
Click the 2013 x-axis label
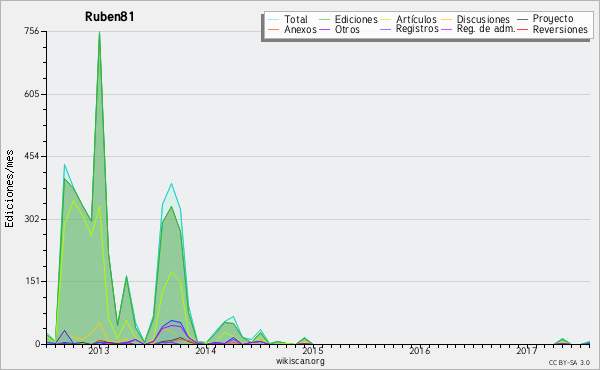99,350
